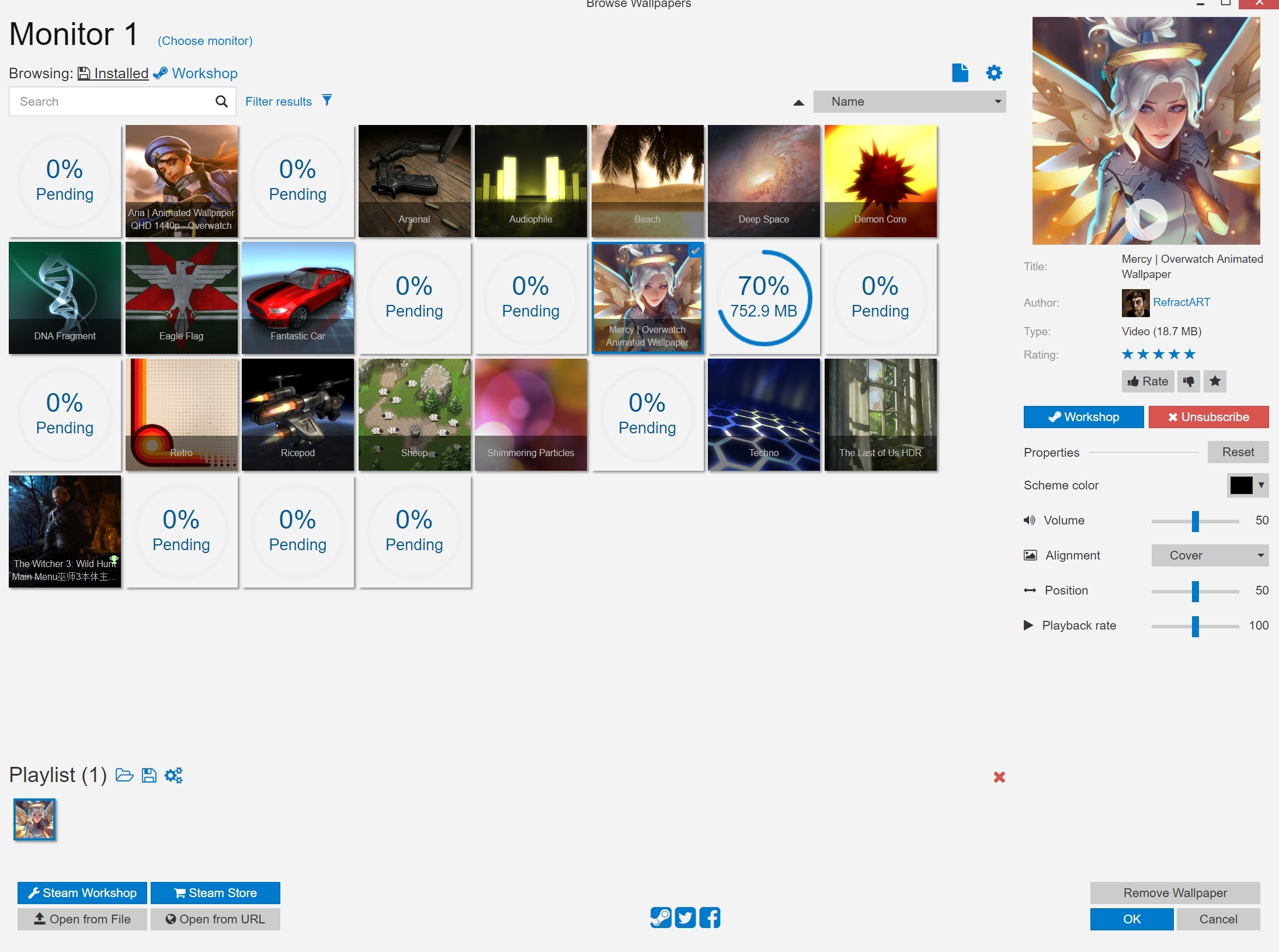Adjust the Playback rate slider
Image resolution: width=1279 pixels, height=952 pixels.
[1195, 626]
